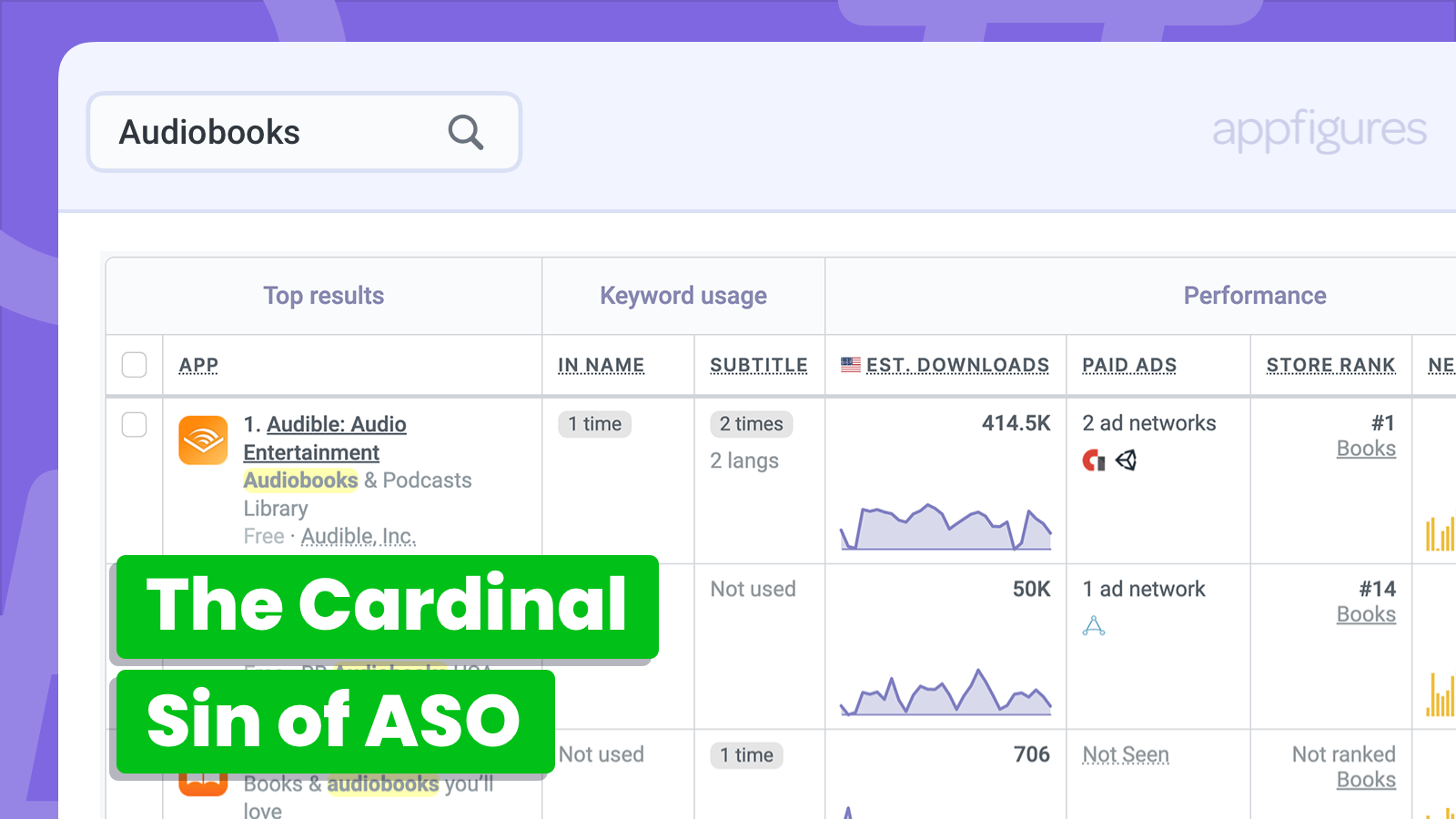Check the Audible row checkbox
1456x819 pixels.
click(135, 425)
